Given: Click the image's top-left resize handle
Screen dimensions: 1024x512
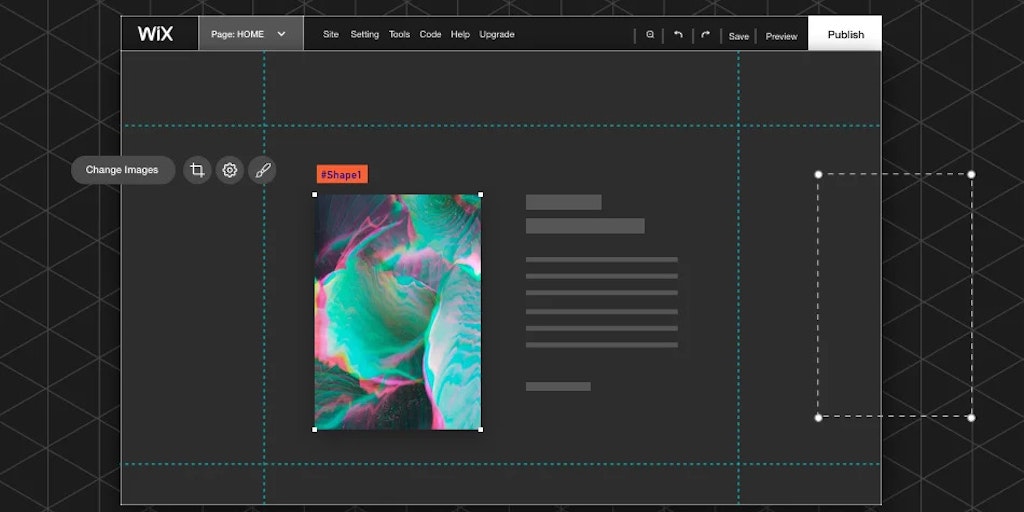Looking at the screenshot, I should pyautogui.click(x=315, y=194).
